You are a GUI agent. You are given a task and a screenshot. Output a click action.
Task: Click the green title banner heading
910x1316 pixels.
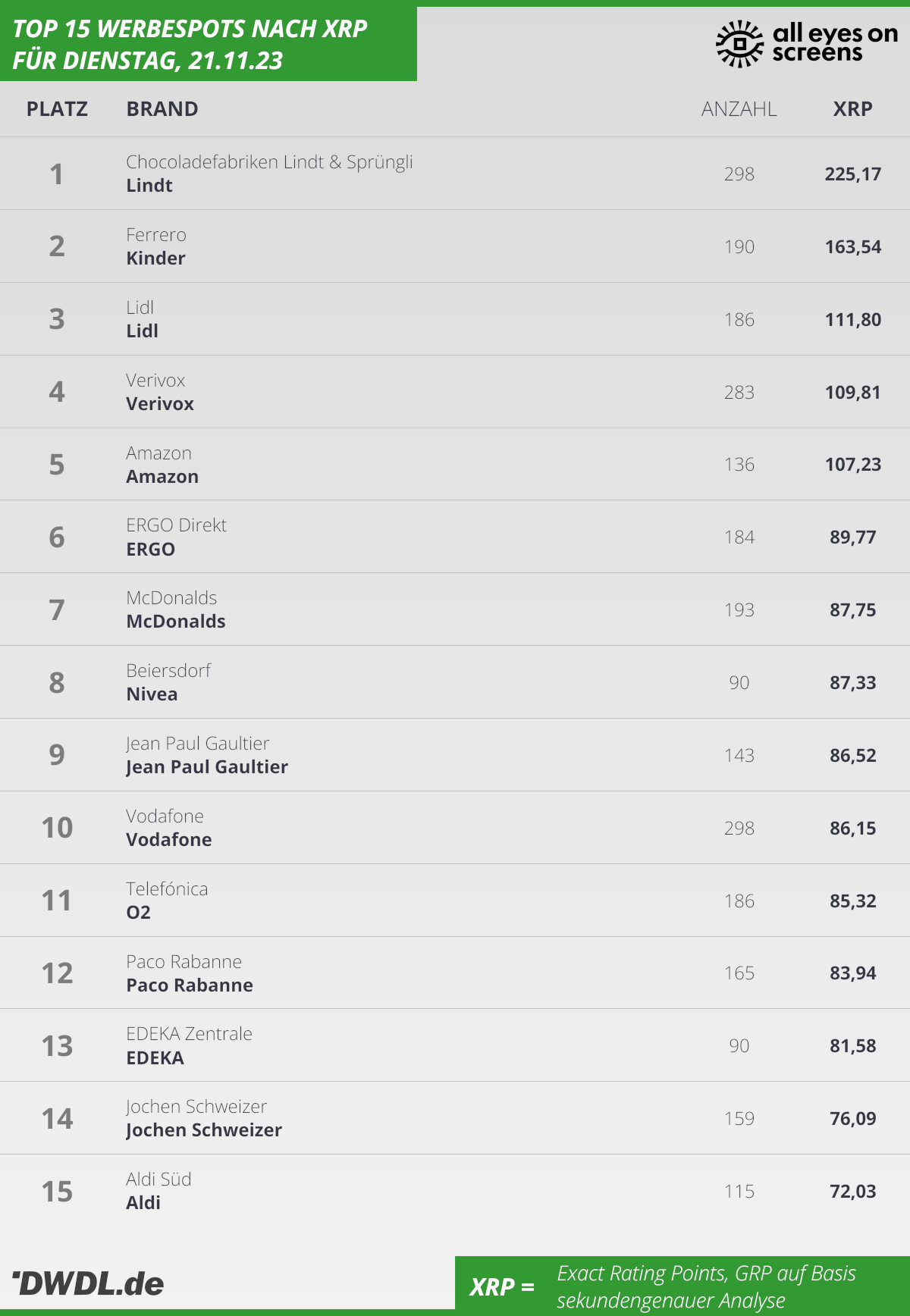click(190, 44)
